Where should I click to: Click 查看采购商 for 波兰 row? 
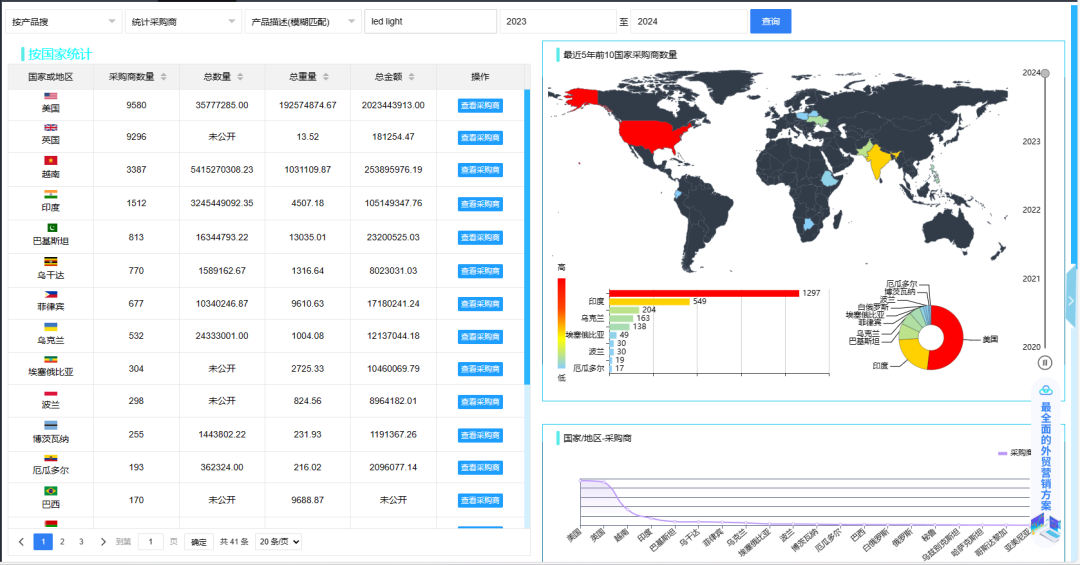(x=480, y=402)
